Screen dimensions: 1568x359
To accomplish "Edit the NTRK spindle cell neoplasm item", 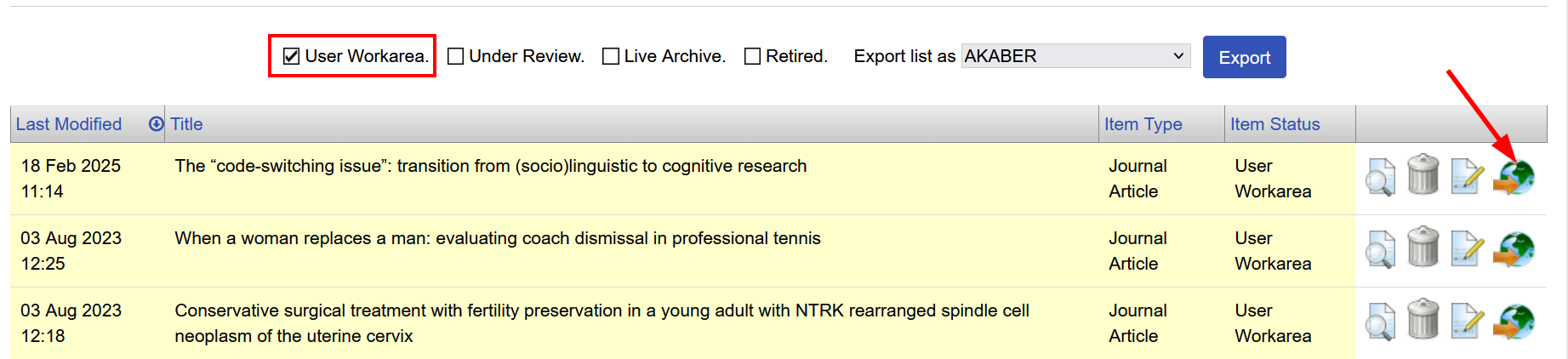I will (x=1468, y=321).
